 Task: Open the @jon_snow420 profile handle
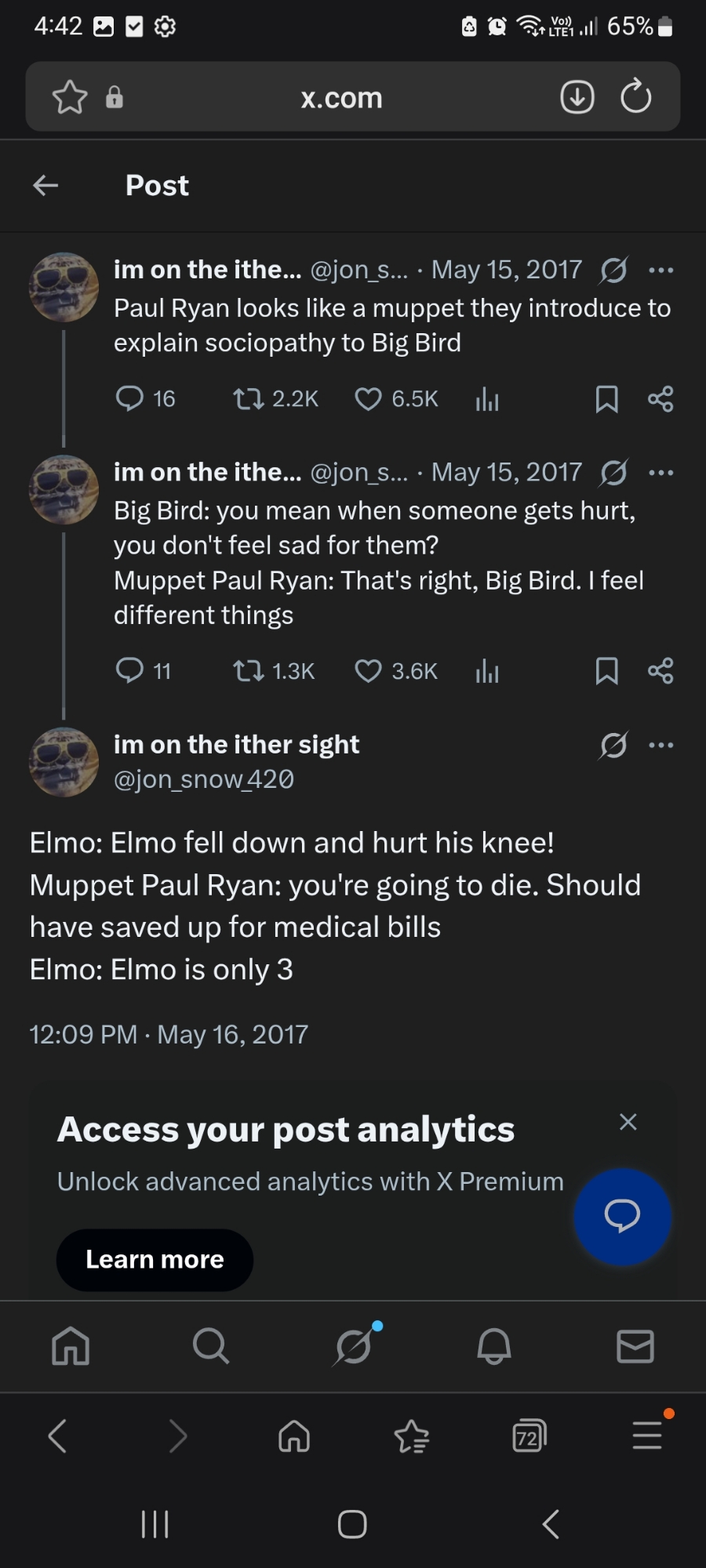(x=204, y=779)
